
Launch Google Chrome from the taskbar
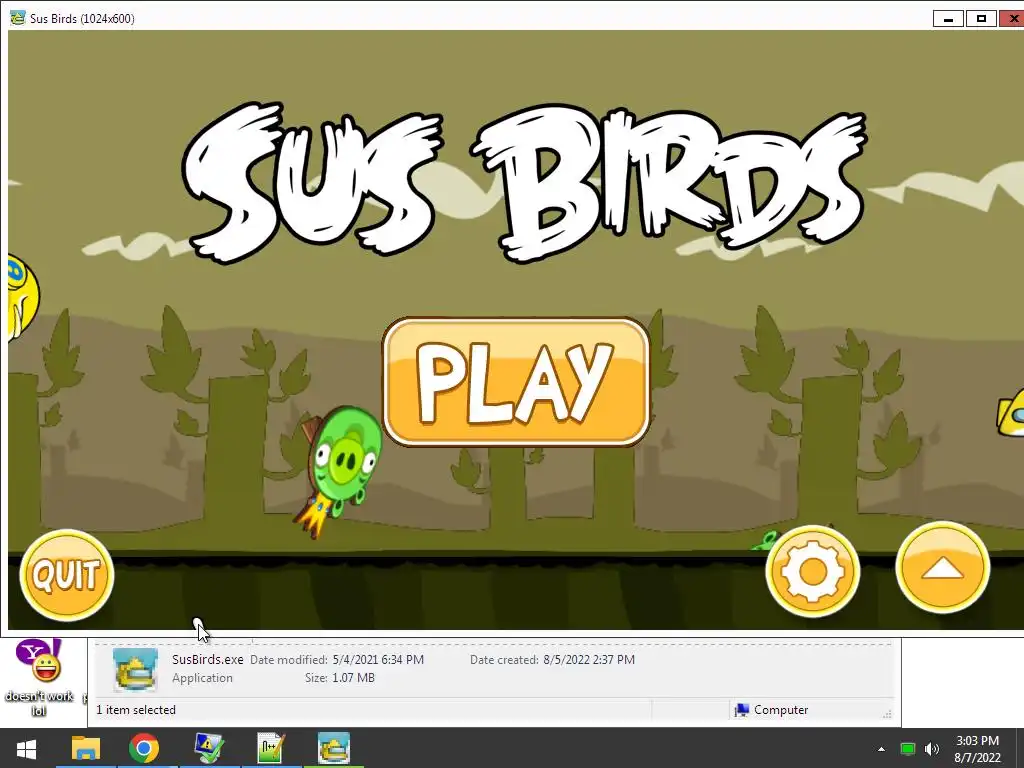click(144, 748)
